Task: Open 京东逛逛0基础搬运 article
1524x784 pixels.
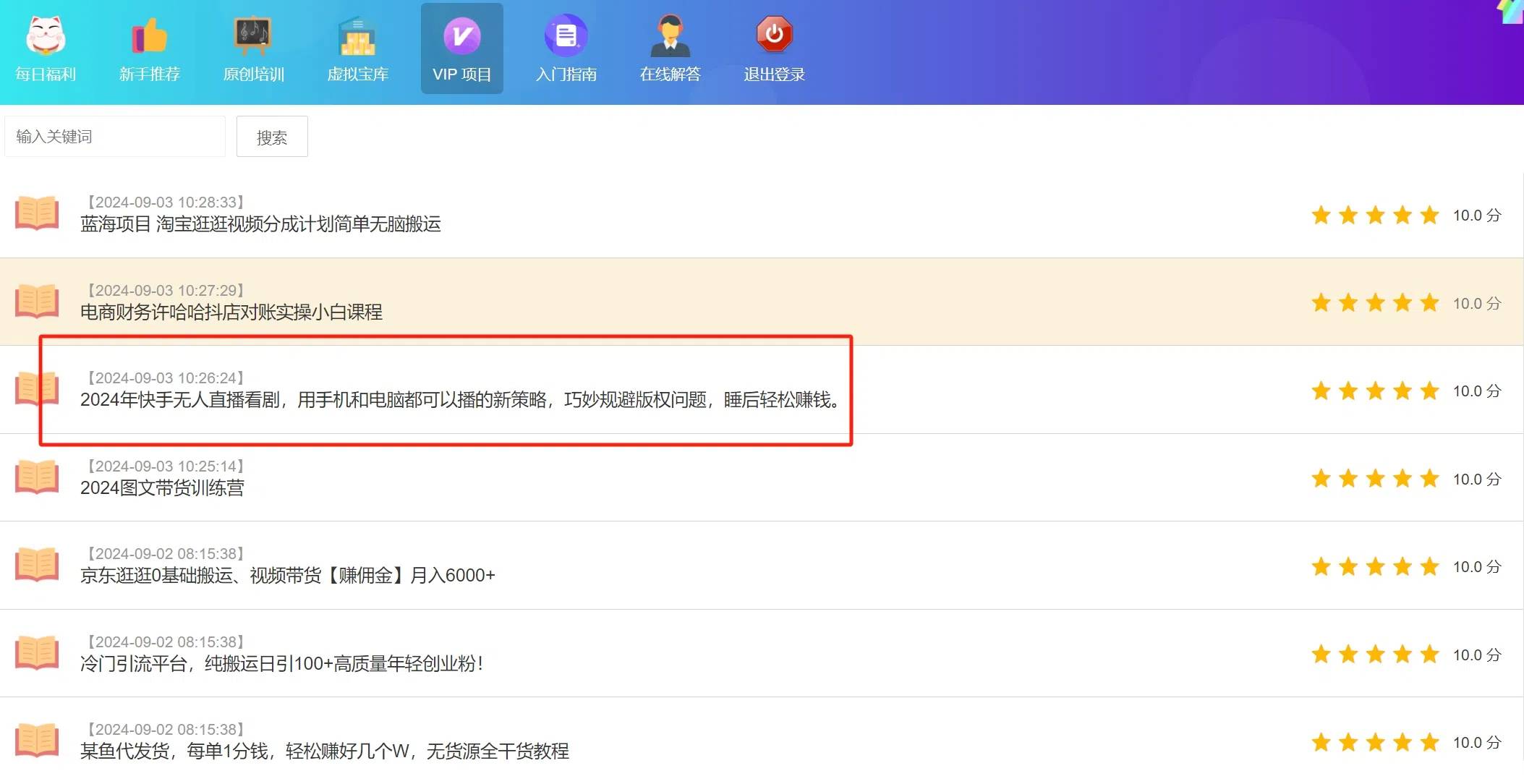Action: pos(288,576)
